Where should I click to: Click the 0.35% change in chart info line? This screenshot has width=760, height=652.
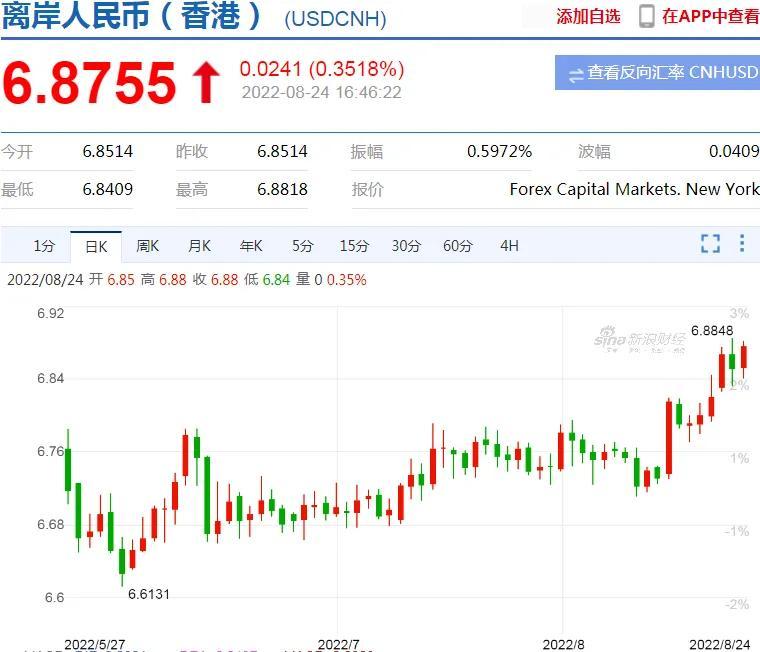pos(347,280)
